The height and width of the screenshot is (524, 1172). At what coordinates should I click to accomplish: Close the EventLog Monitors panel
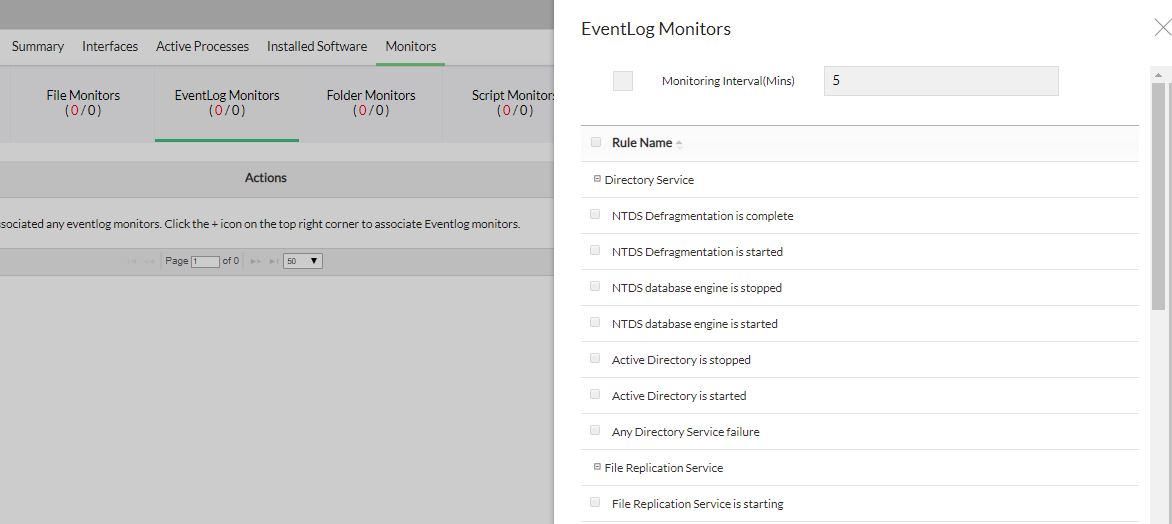coord(1162,28)
